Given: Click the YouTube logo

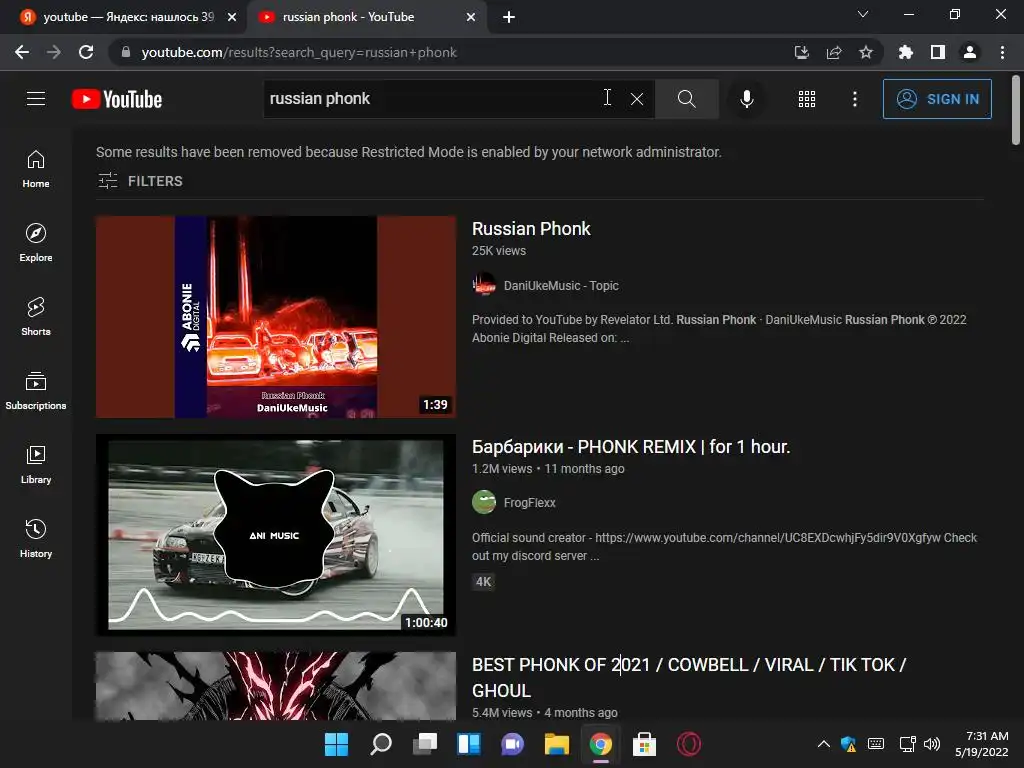Looking at the screenshot, I should [x=117, y=99].
